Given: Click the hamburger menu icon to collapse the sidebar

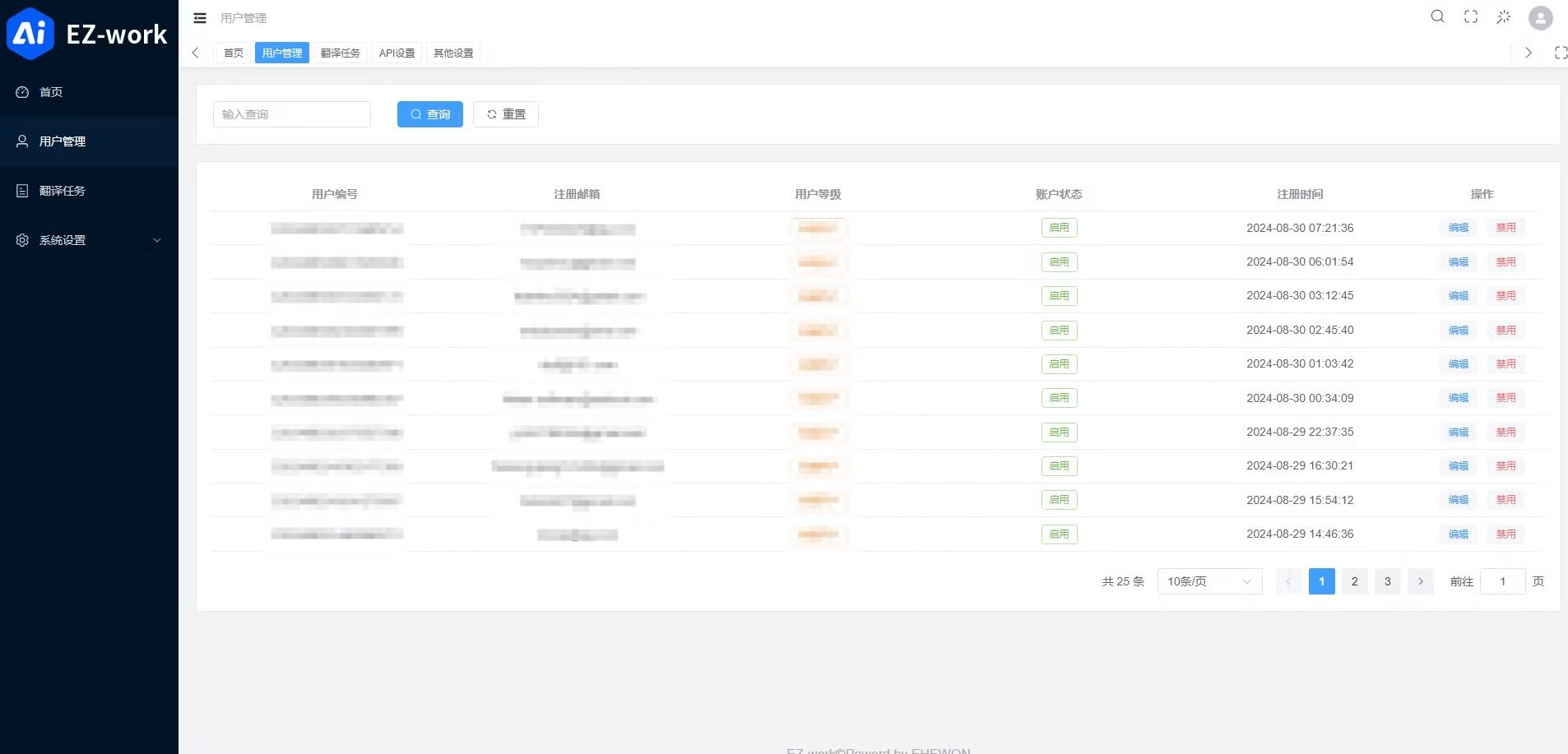Looking at the screenshot, I should click(199, 17).
